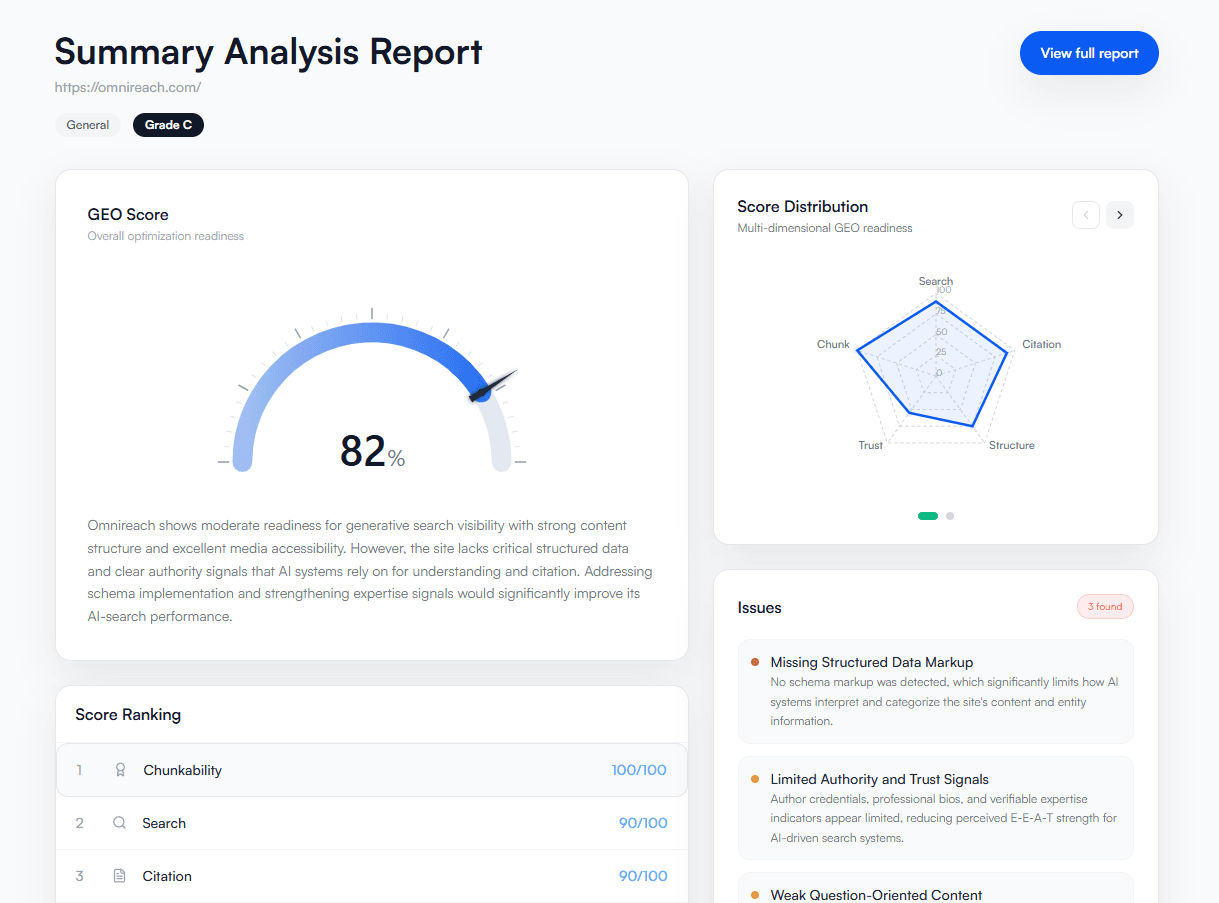Viewport: 1219px width, 903px height.
Task: Go to next Score Distribution chart
Action: point(1120,215)
